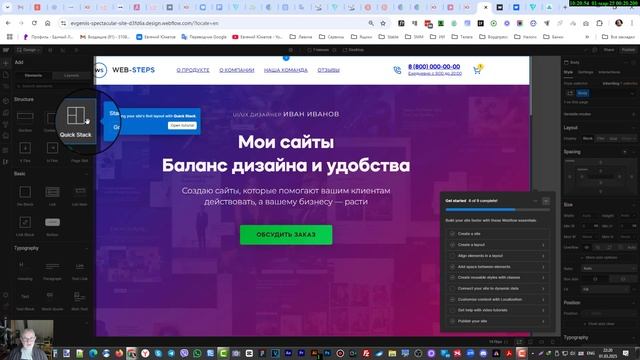
Task: Add a Button element from Basic
Action: tap(52, 226)
